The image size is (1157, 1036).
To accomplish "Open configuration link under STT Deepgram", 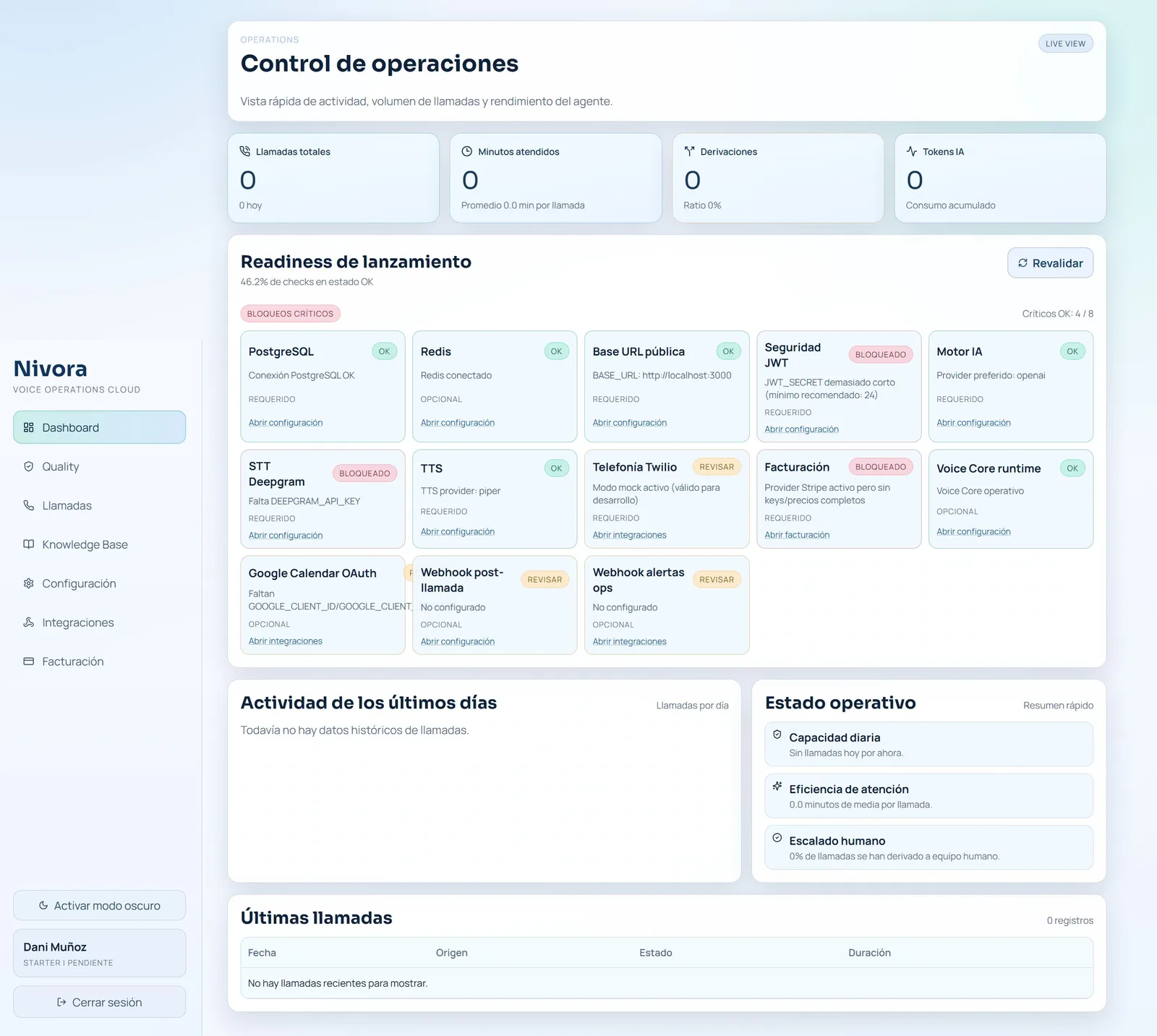I will 286,535.
